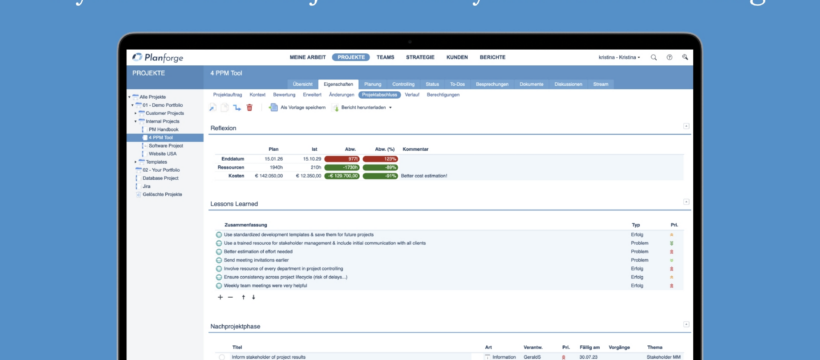820x360 pixels.
Task: Click the red trash delete icon
Action: coord(249,107)
